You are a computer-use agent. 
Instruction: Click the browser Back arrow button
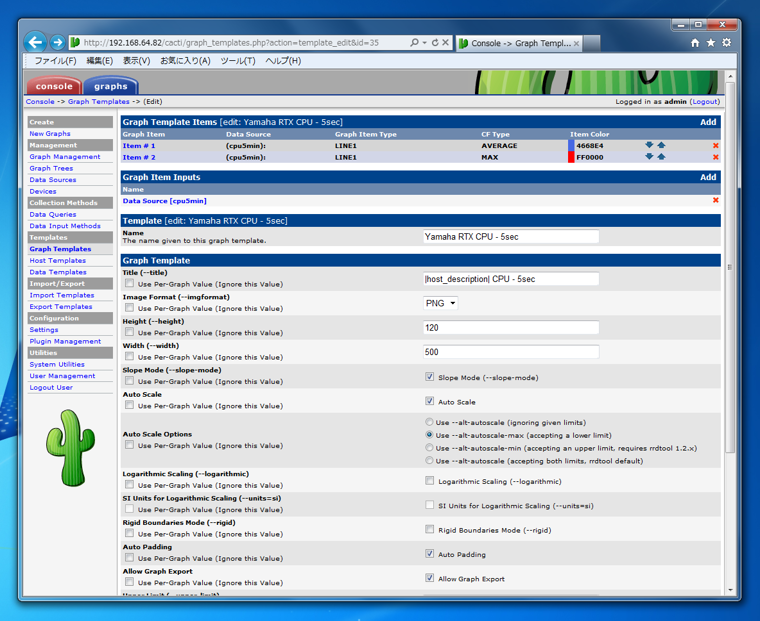[x=35, y=43]
